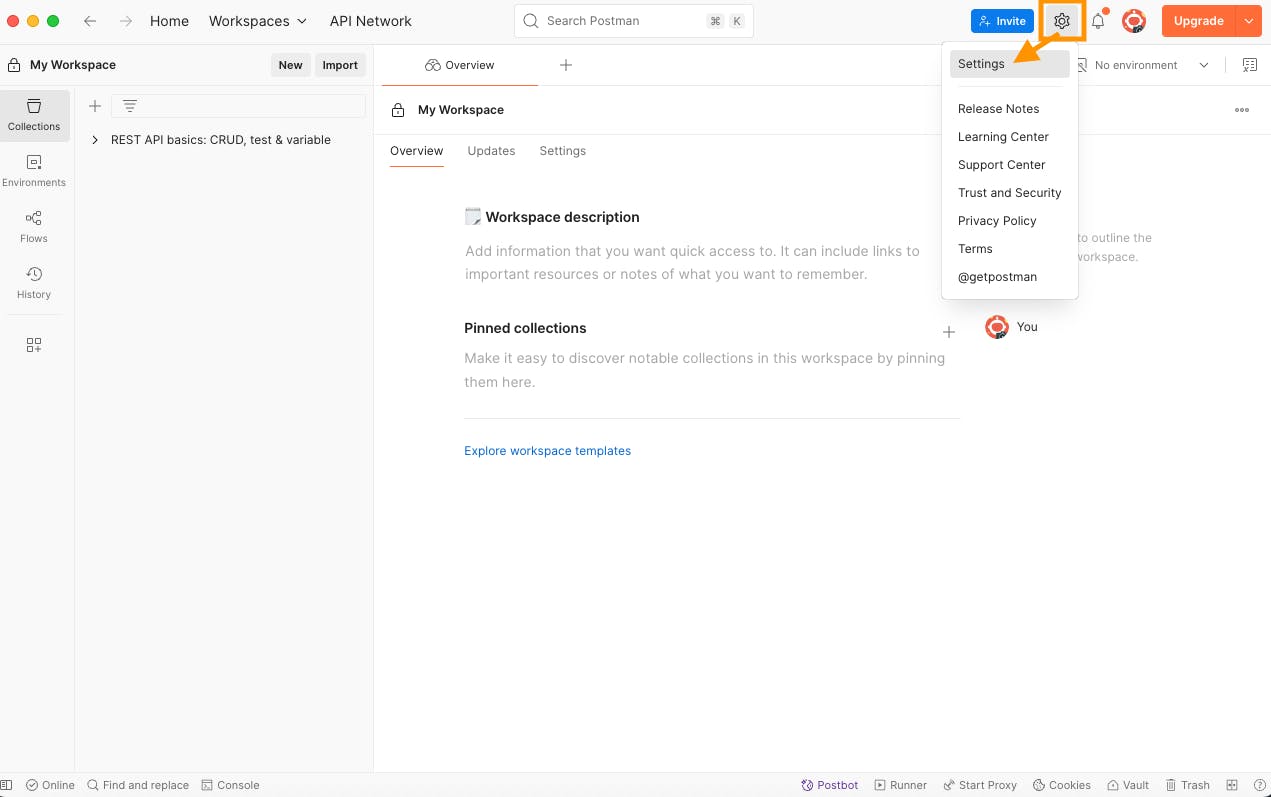The height and width of the screenshot is (797, 1271).
Task: Go back with the left arrow
Action: (x=90, y=21)
